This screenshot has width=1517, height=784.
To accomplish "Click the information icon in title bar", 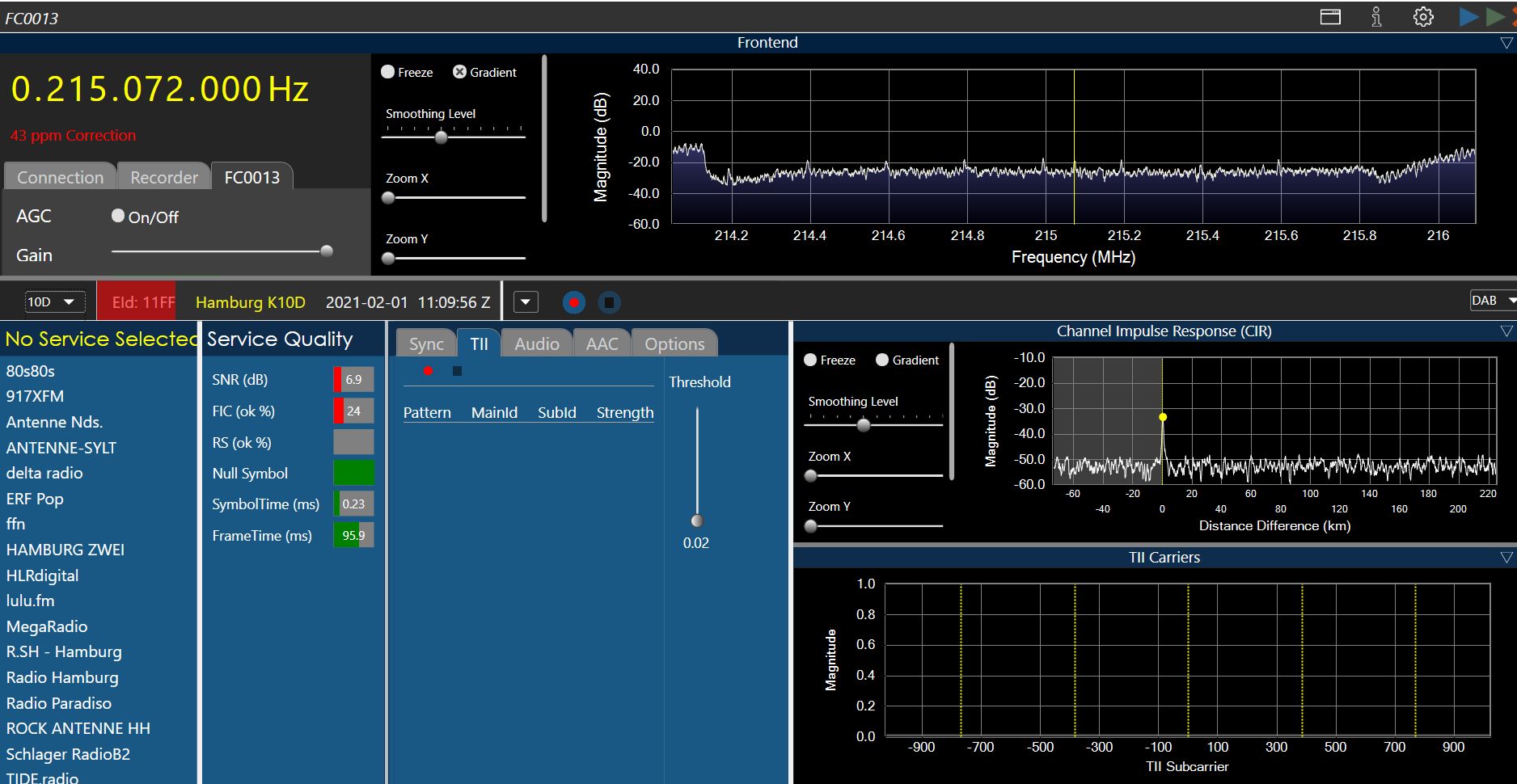I will tap(1376, 17).
